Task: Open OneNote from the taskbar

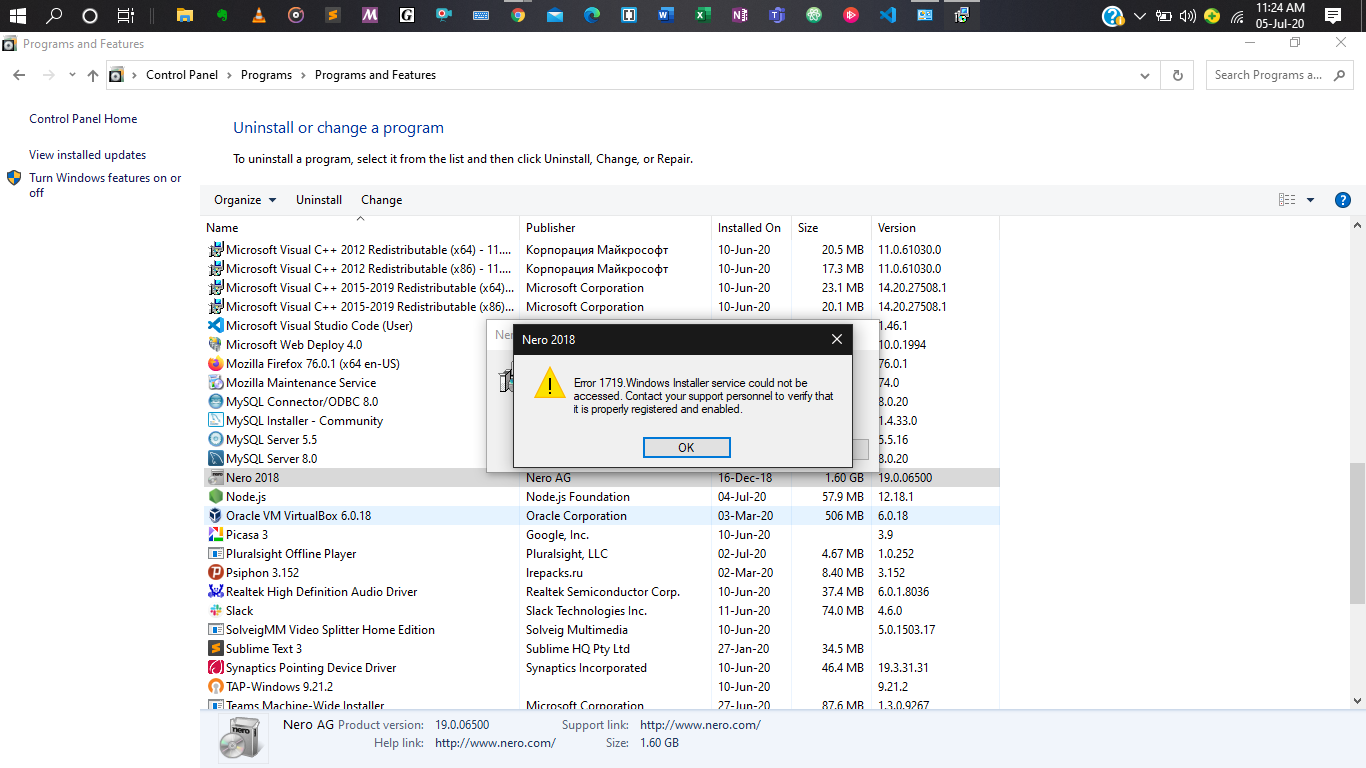Action: tap(740, 15)
